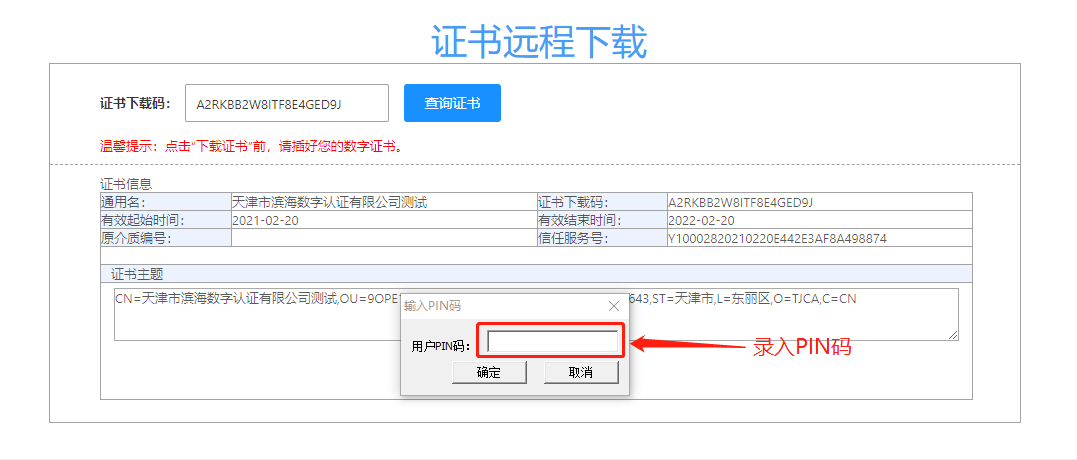Click the table's 证书下载码 value cell
Image resolution: width=1077 pixels, height=460 pixels.
pyautogui.click(x=740, y=202)
